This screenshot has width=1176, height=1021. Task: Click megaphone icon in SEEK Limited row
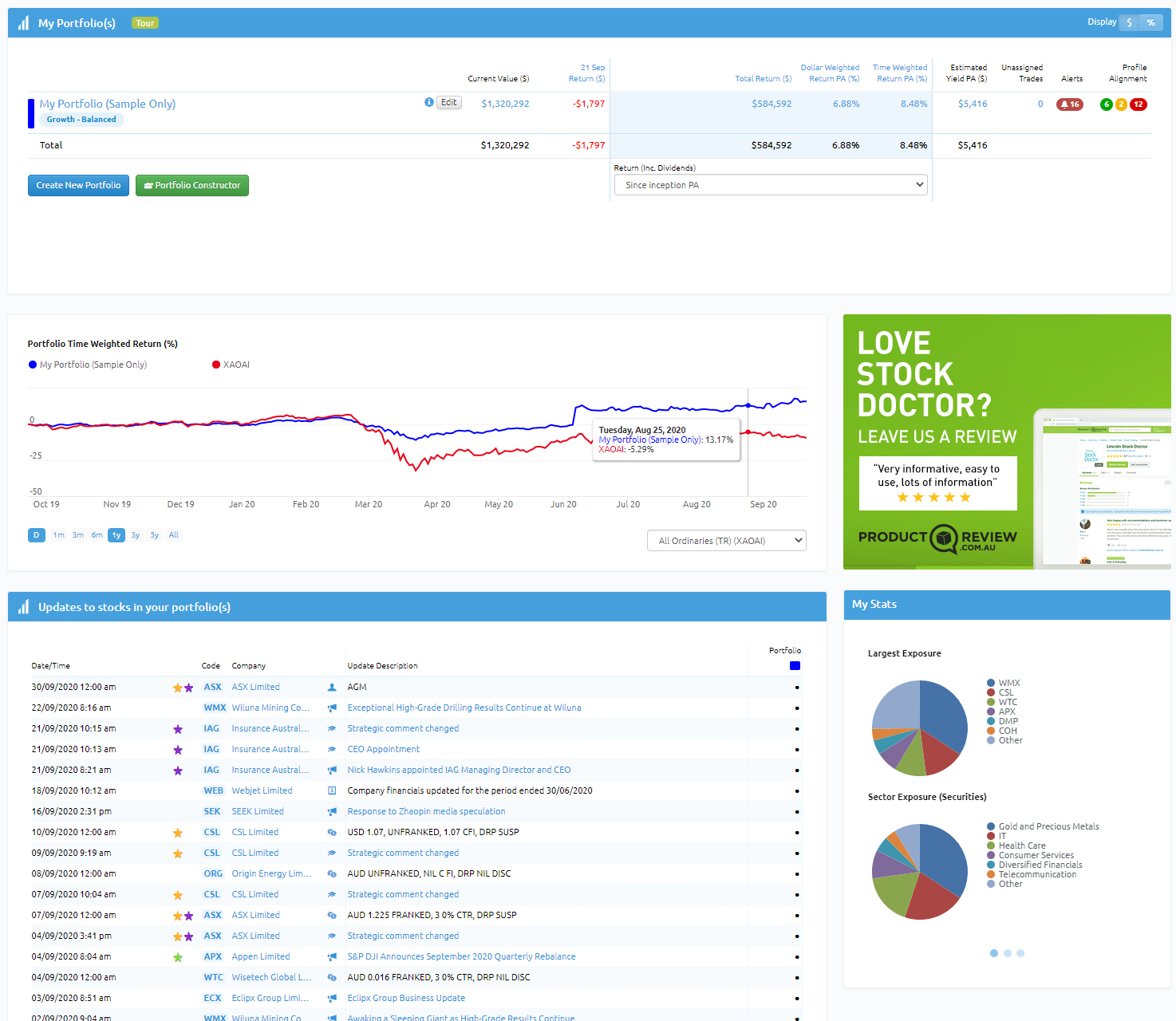tap(332, 811)
